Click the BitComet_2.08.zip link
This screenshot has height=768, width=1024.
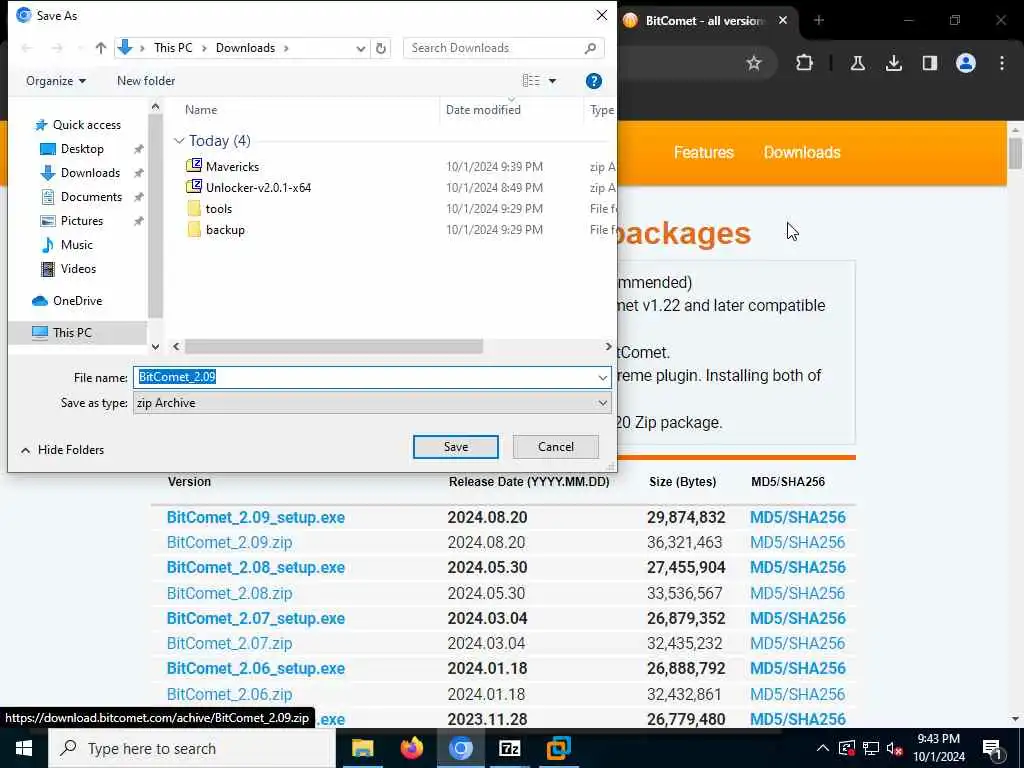coord(229,593)
